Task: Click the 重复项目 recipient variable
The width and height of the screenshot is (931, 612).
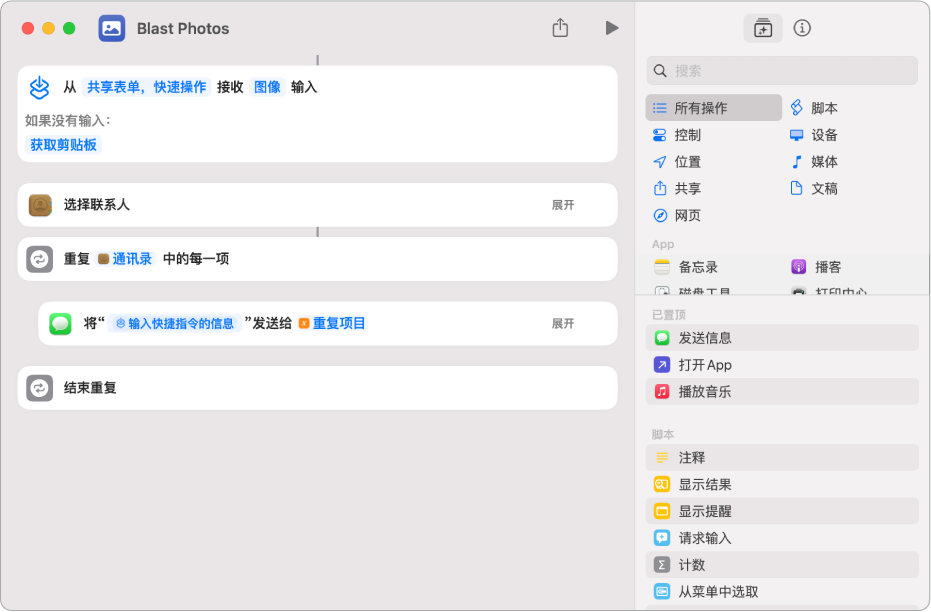Action: point(332,324)
